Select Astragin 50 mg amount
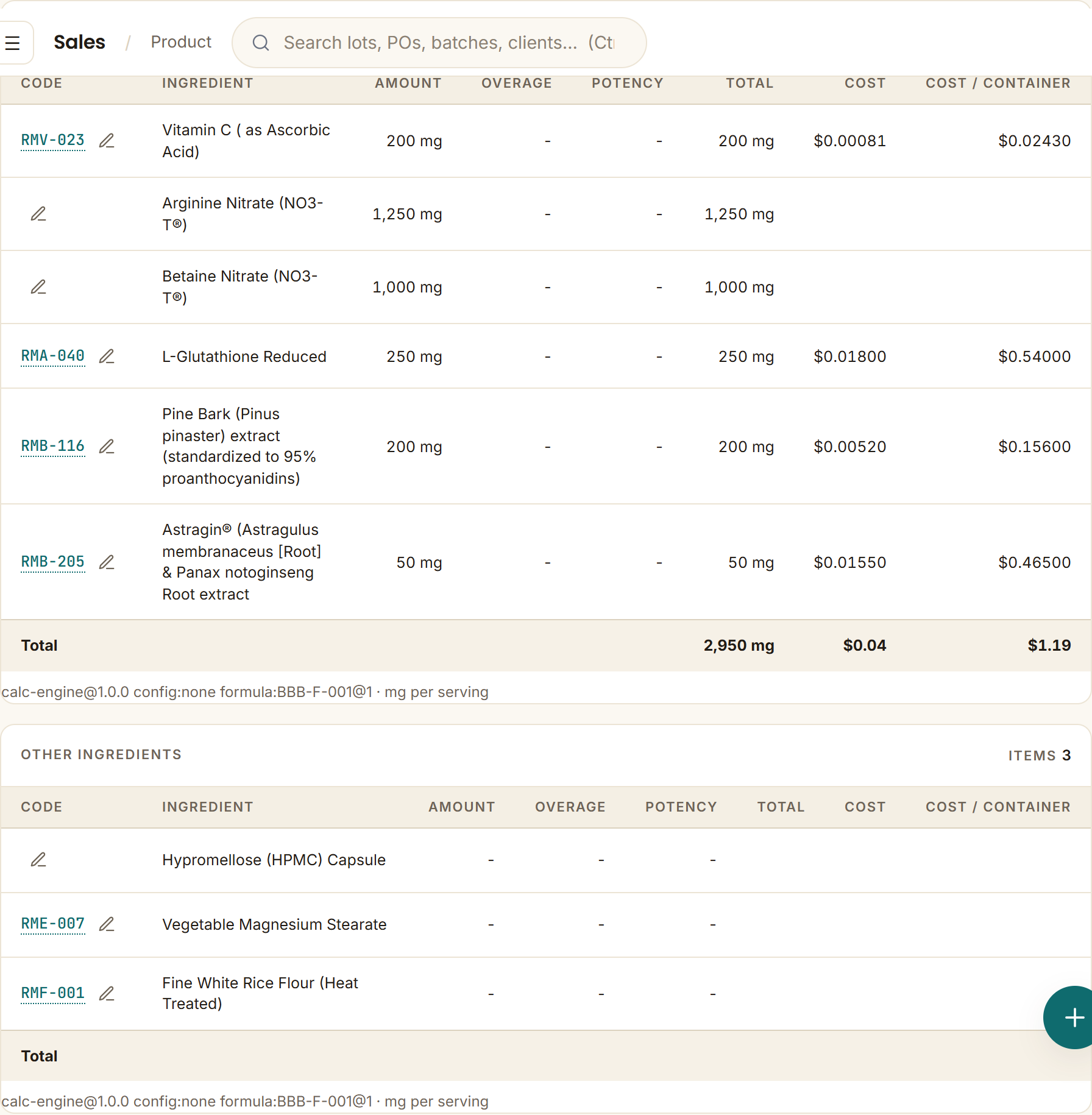 click(419, 562)
